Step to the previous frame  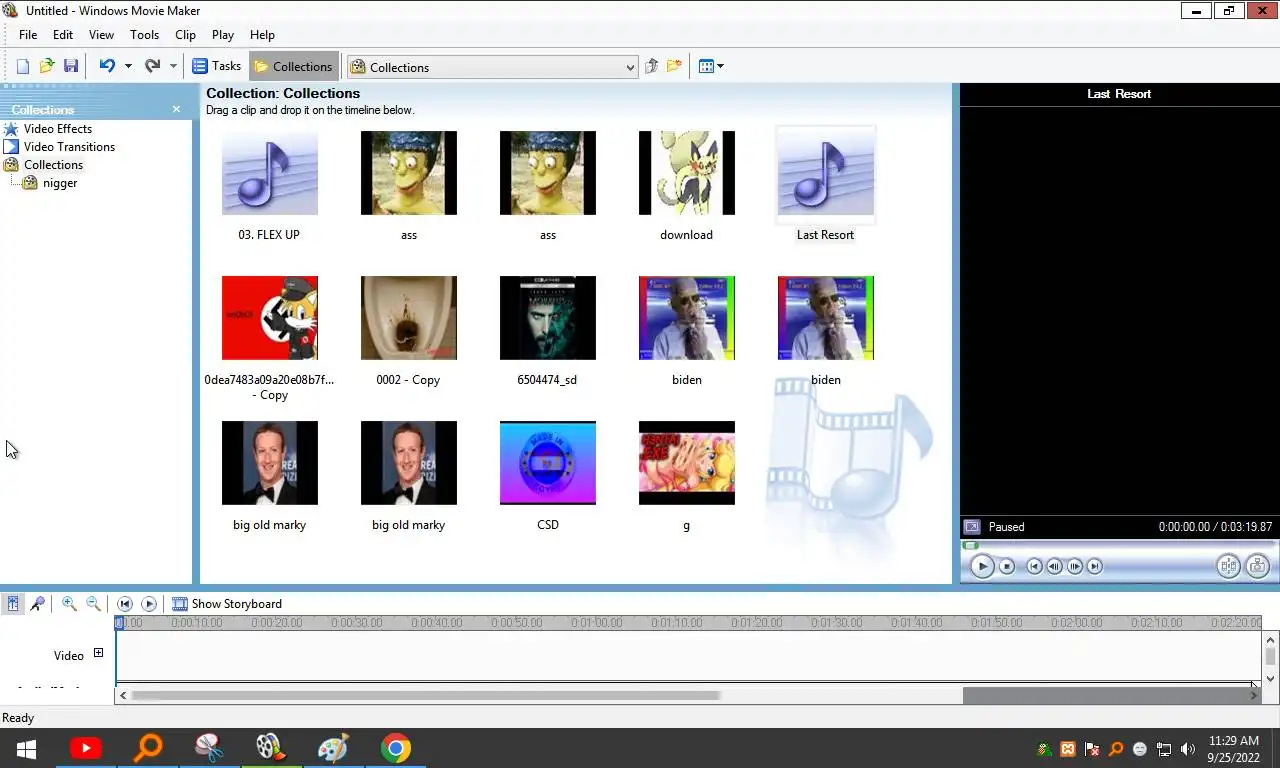1055,566
